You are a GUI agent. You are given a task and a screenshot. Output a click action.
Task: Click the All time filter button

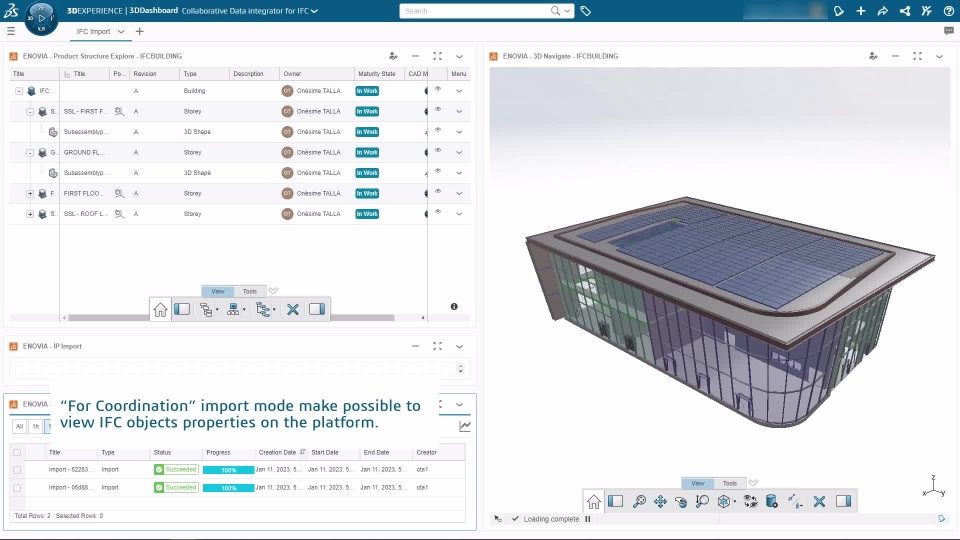click(x=20, y=426)
